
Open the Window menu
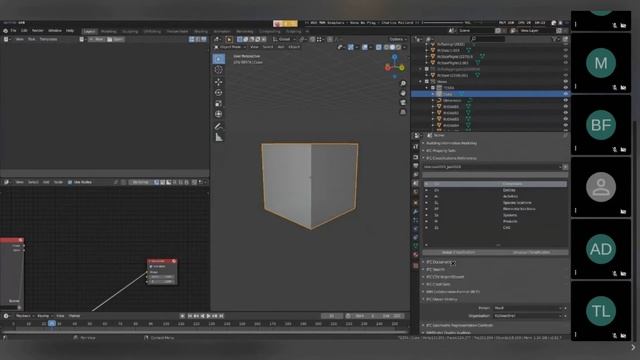[x=55, y=31]
